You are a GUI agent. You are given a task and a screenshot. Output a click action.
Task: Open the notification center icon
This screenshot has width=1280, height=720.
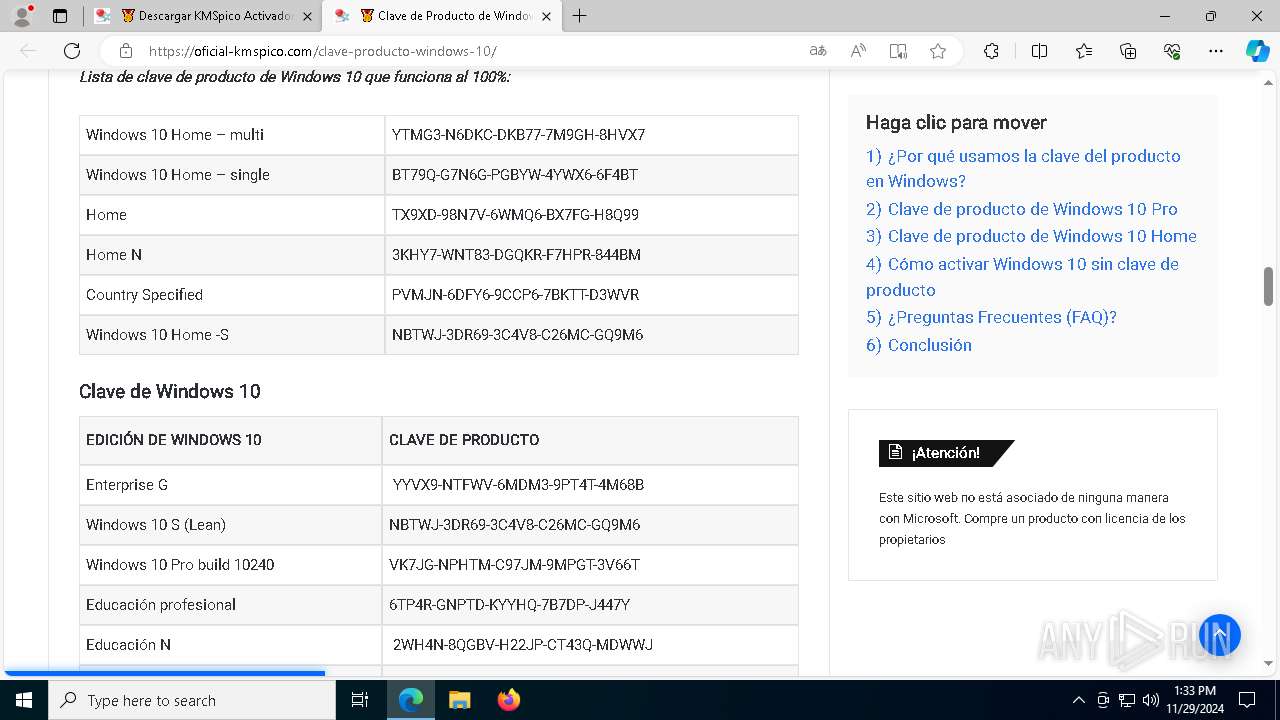pyautogui.click(x=1247, y=700)
